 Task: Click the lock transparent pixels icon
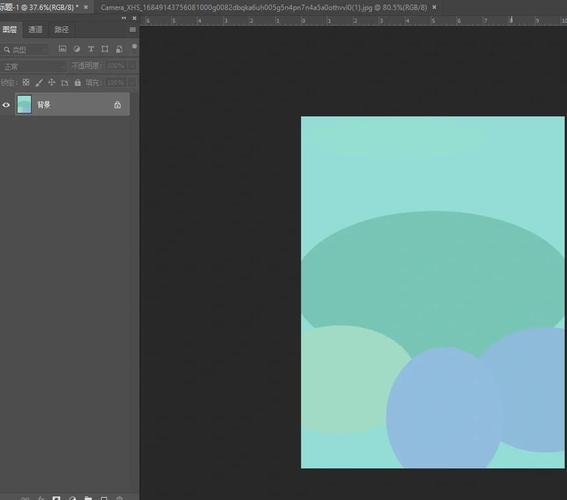26,83
